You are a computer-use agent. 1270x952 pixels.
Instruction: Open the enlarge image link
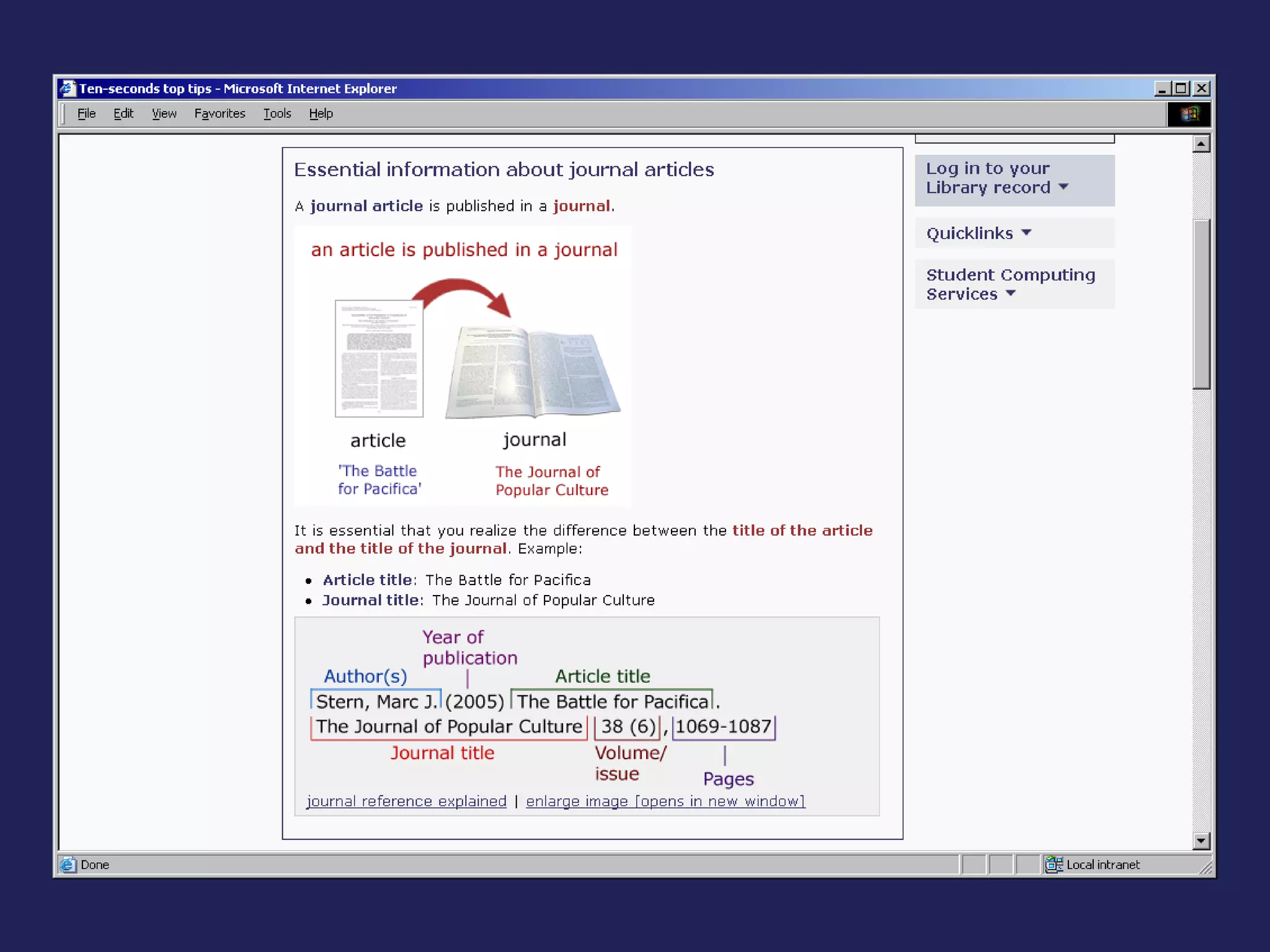(665, 801)
